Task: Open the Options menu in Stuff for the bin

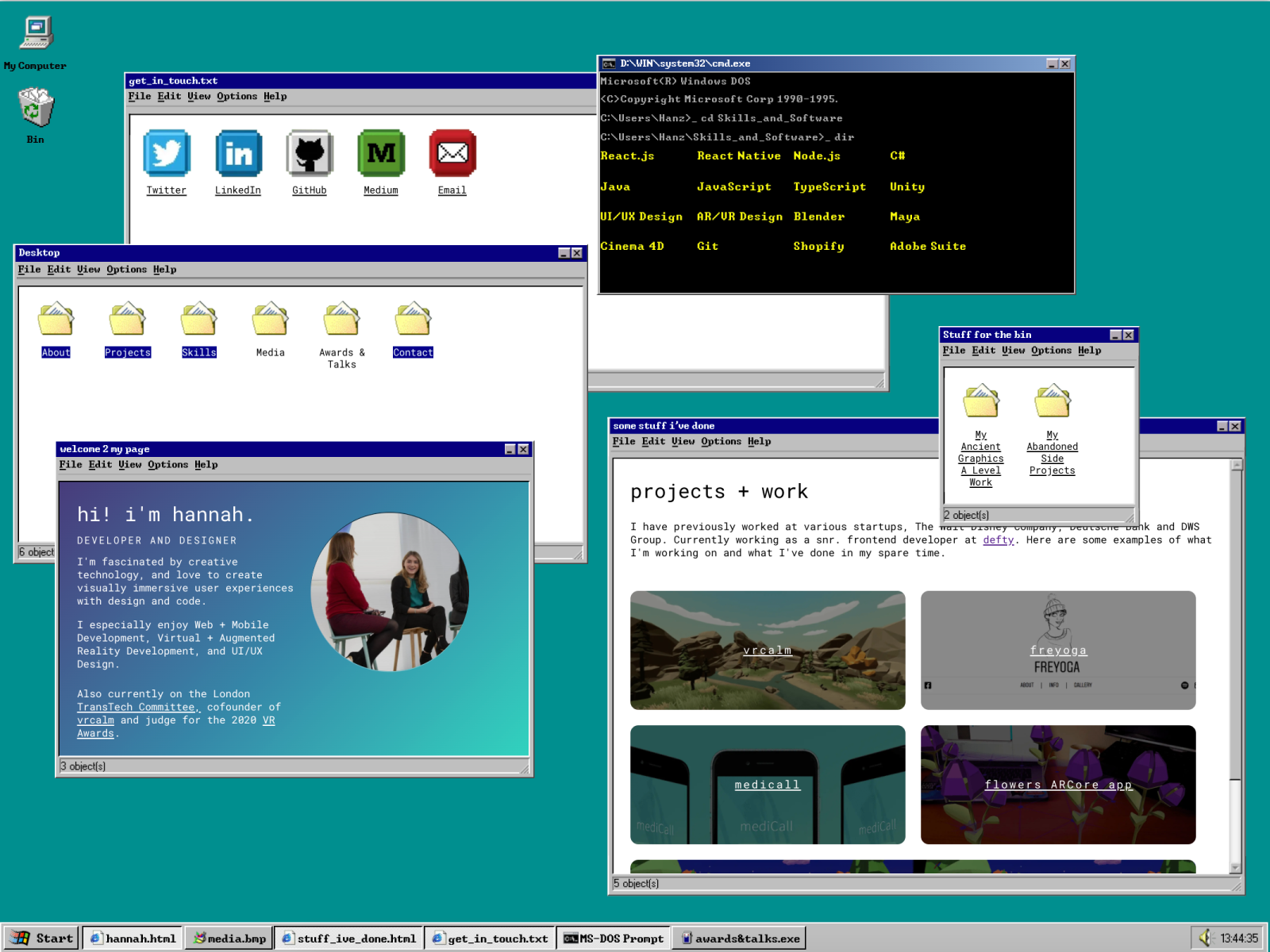Action: (x=1051, y=350)
